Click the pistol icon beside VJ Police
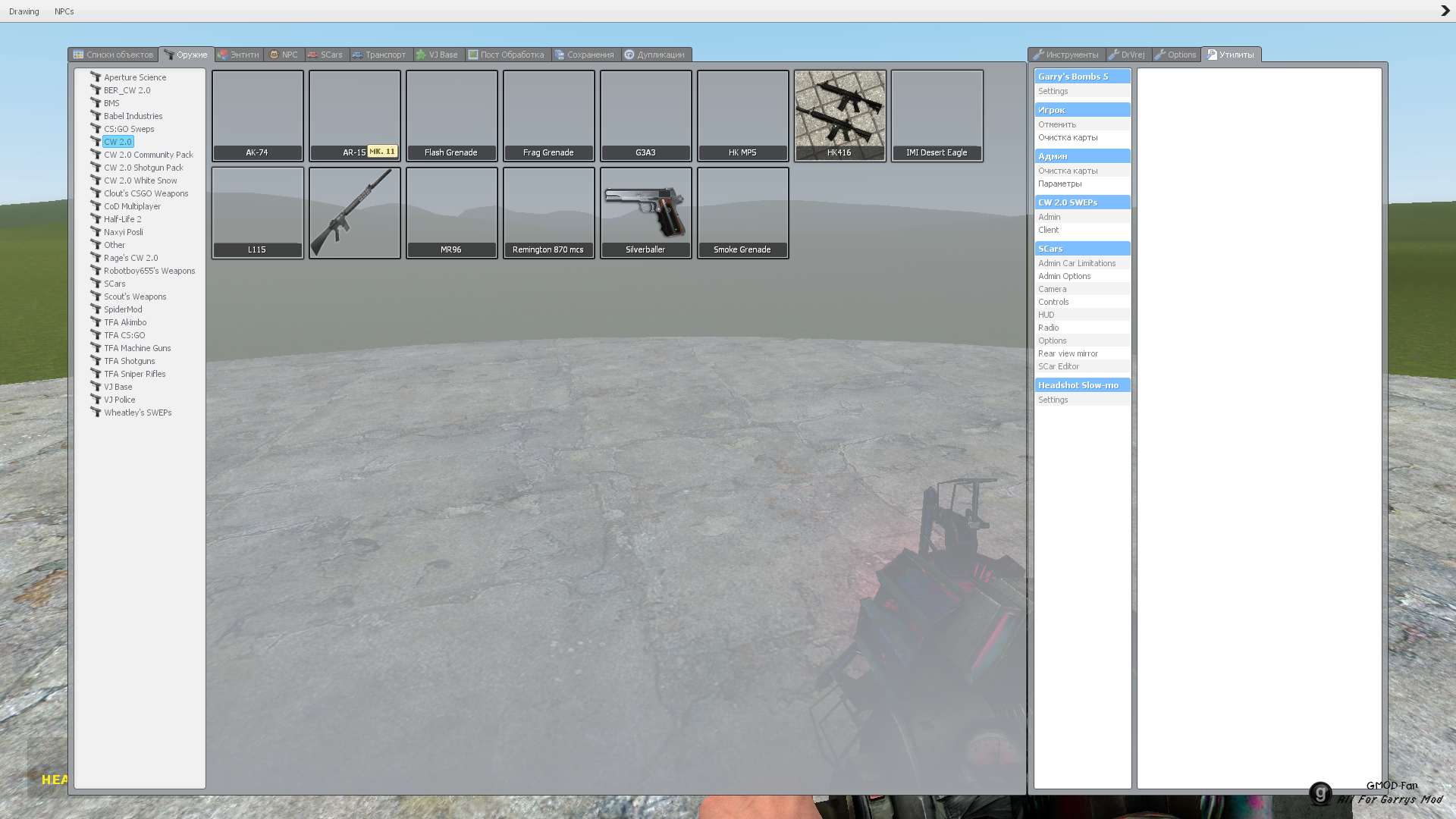The width and height of the screenshot is (1456, 819). click(x=96, y=399)
